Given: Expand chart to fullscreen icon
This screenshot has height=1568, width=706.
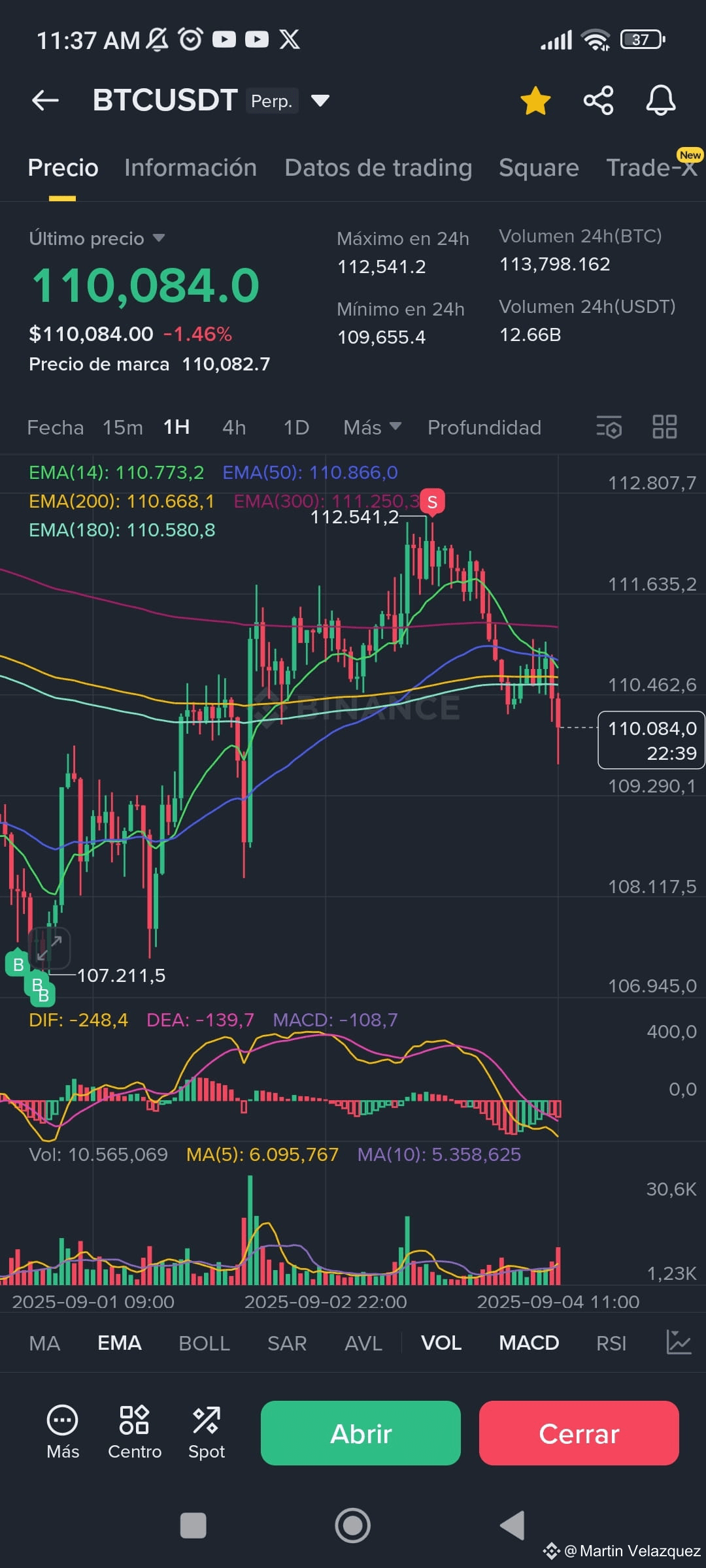Looking at the screenshot, I should (x=50, y=948).
